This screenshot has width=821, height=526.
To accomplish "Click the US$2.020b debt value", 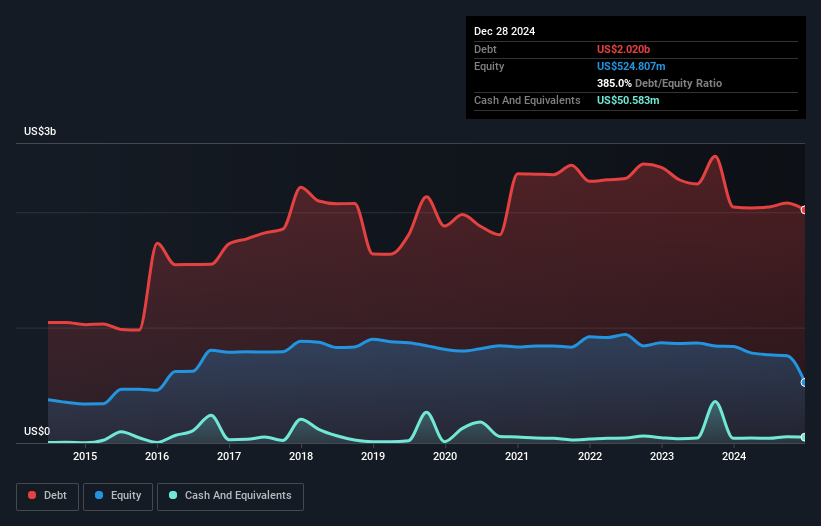I will point(623,49).
